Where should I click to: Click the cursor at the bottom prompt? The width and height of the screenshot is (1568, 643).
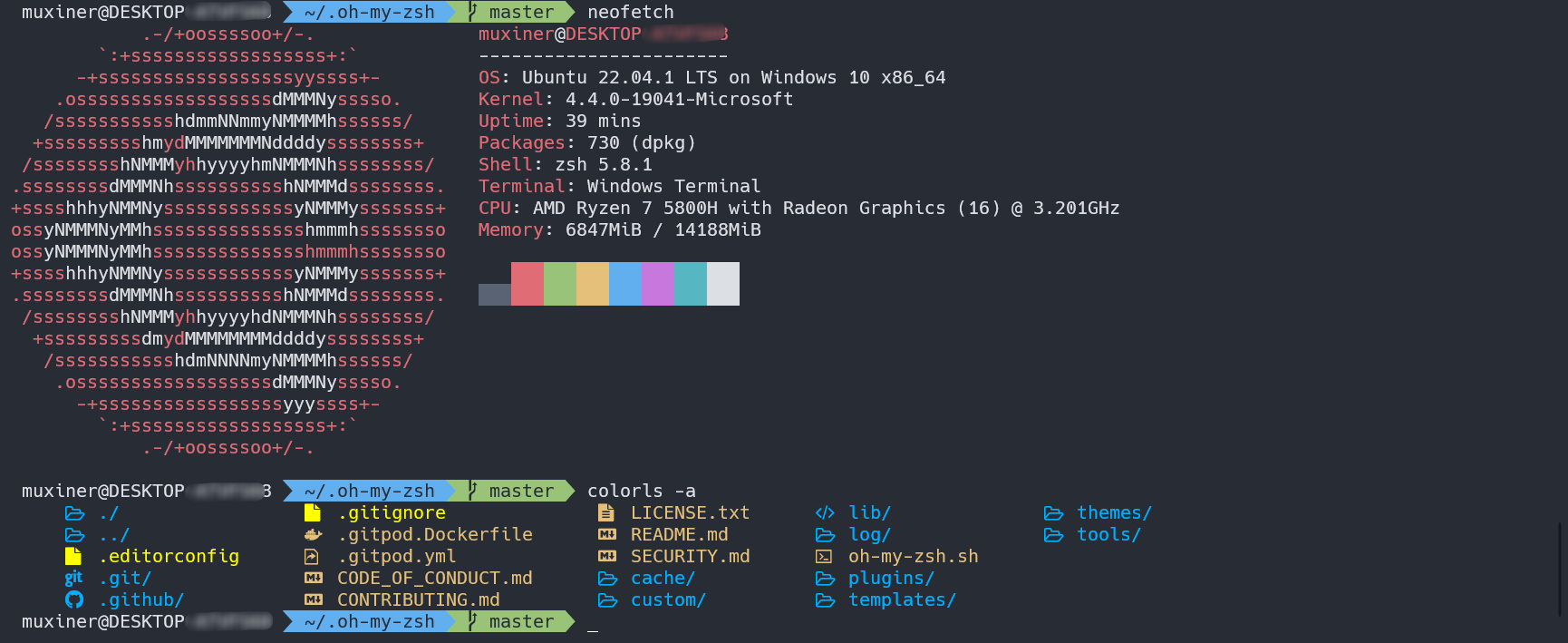[593, 629]
